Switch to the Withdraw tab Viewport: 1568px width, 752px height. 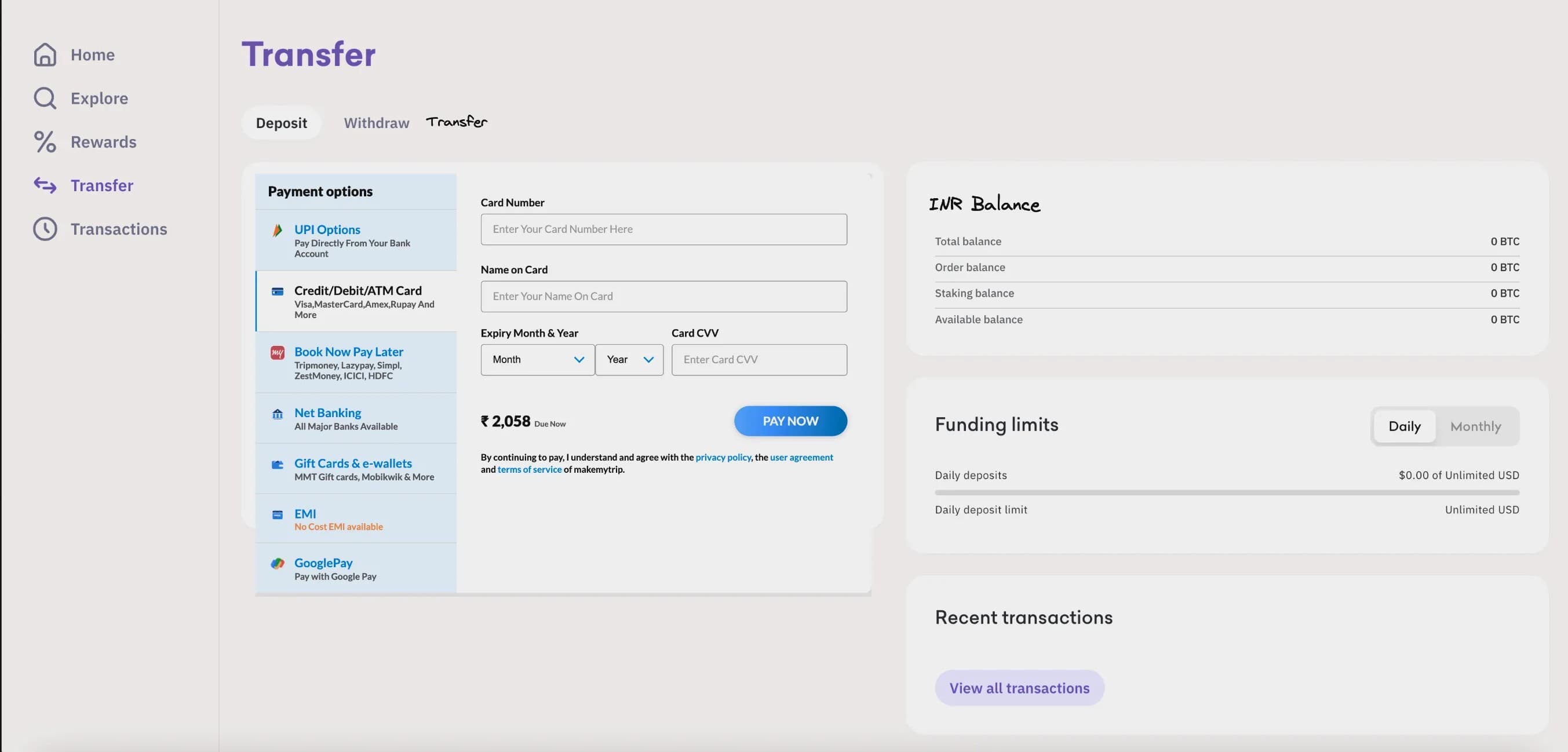[x=376, y=123]
